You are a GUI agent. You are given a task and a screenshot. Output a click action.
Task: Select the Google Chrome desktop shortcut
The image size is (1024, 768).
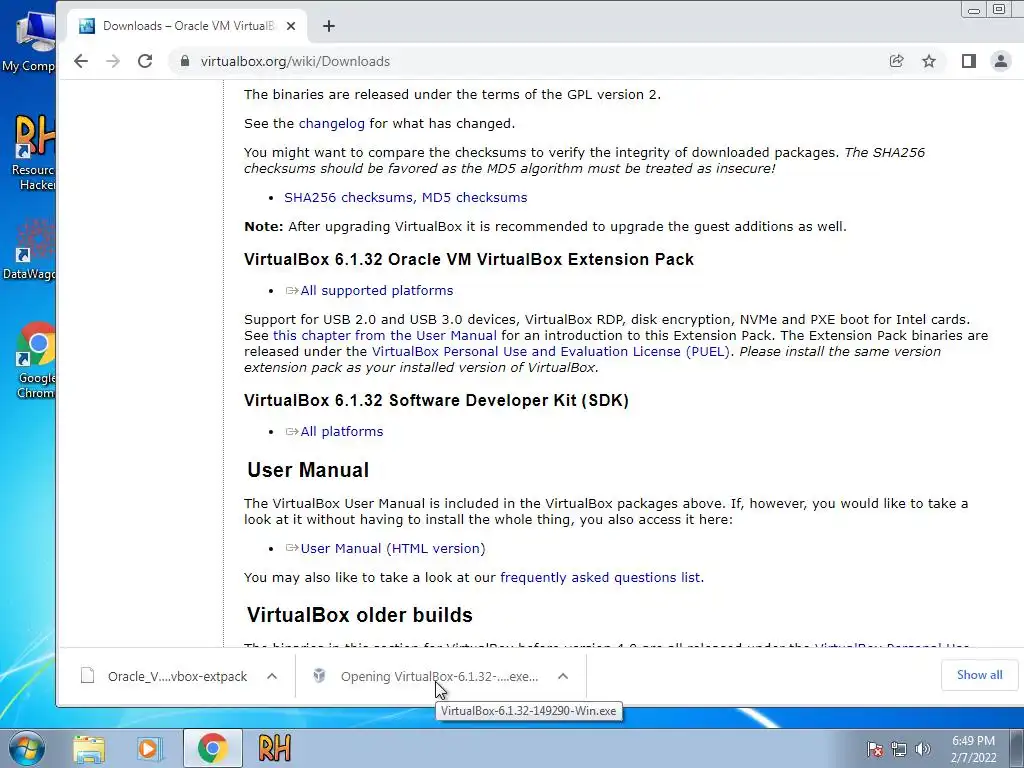click(x=35, y=360)
